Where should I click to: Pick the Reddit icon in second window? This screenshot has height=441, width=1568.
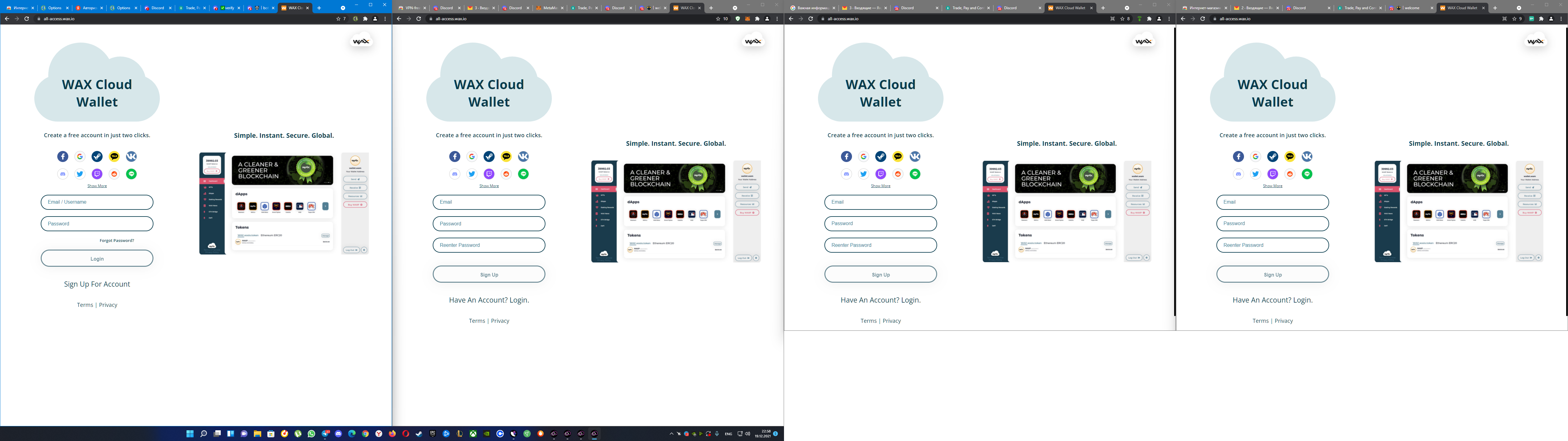coord(507,174)
